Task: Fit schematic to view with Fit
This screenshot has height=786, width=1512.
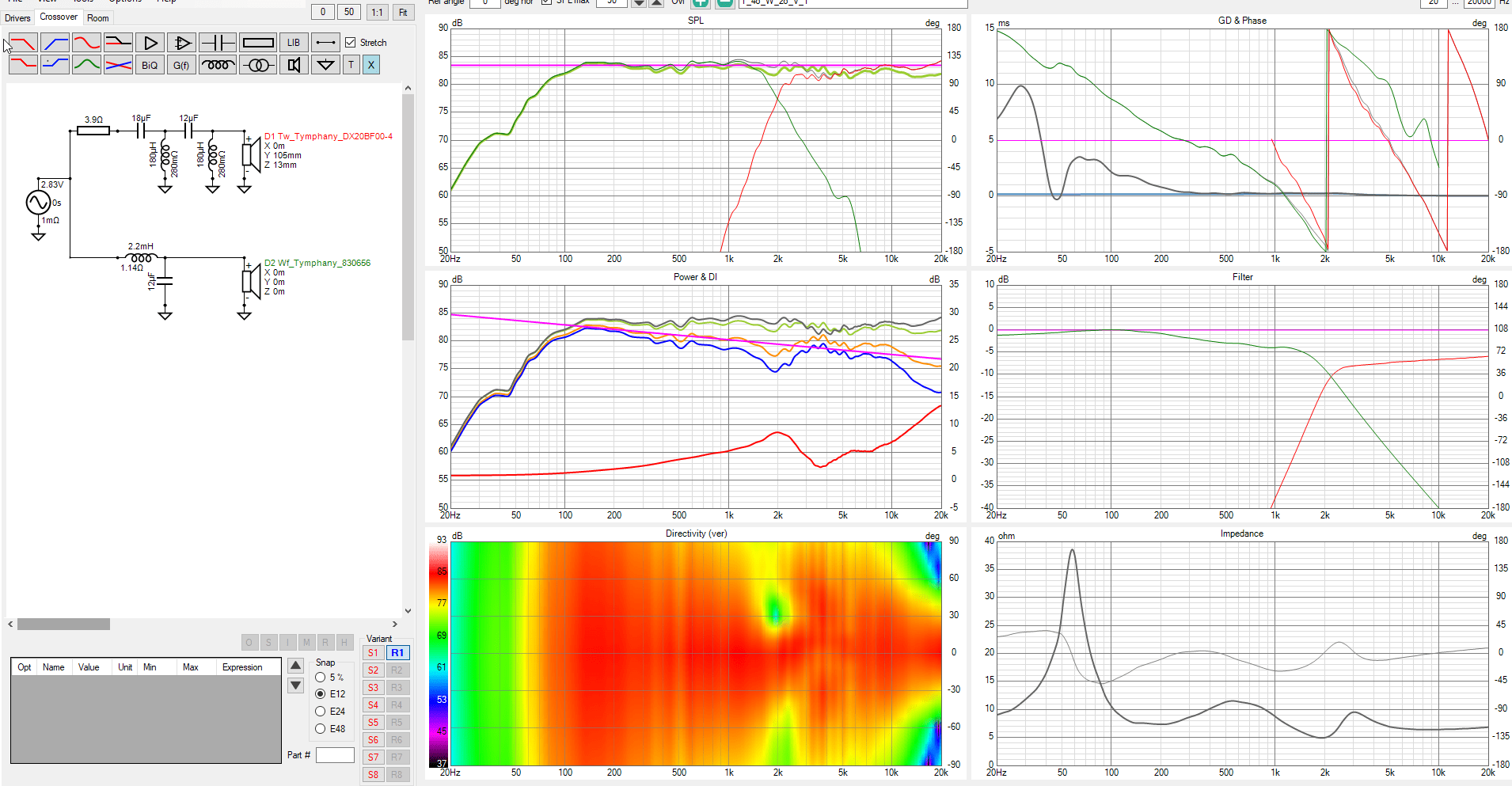Action: 403,12
